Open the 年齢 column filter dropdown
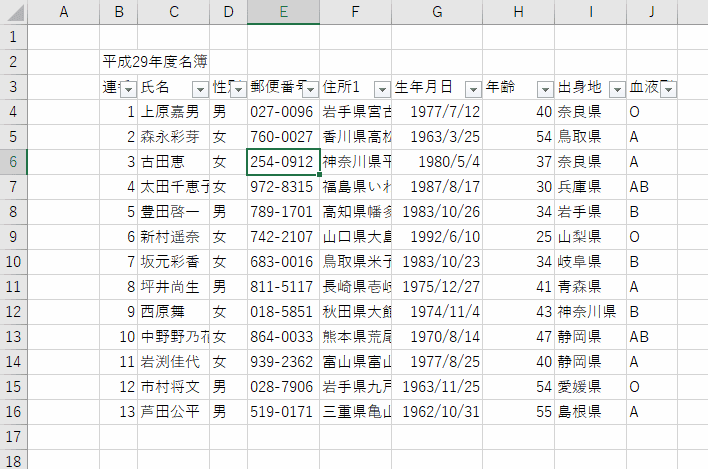 545,89
